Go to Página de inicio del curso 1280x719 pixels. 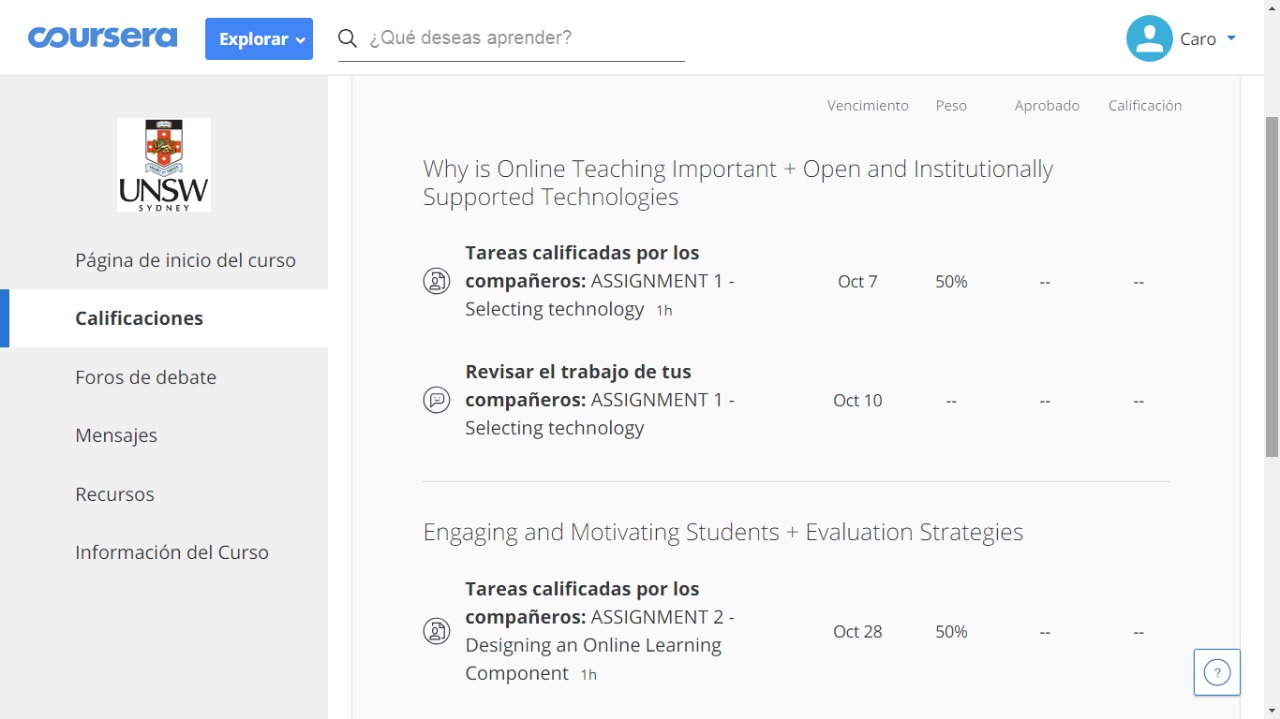click(x=185, y=259)
